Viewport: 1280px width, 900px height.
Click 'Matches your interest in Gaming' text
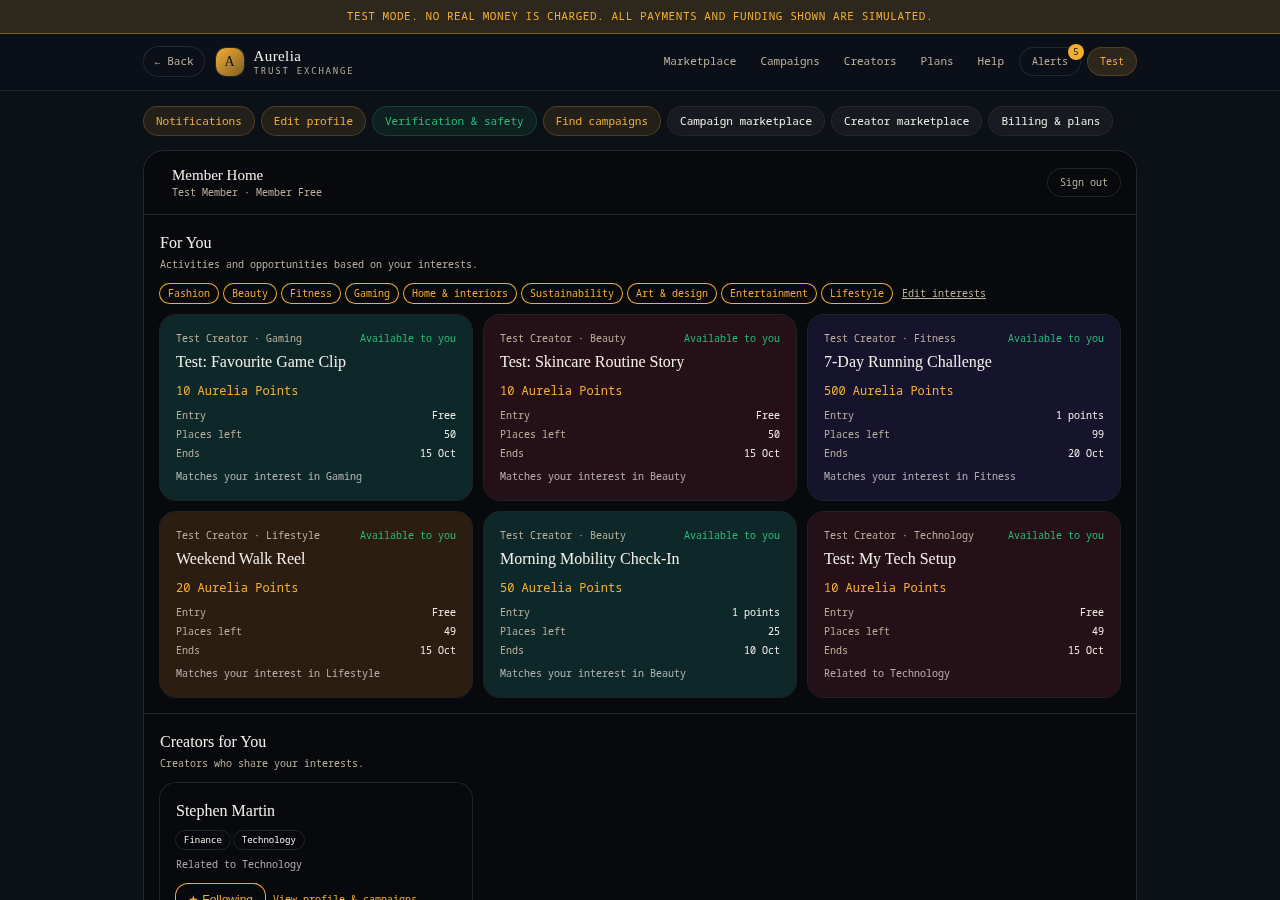[269, 477]
